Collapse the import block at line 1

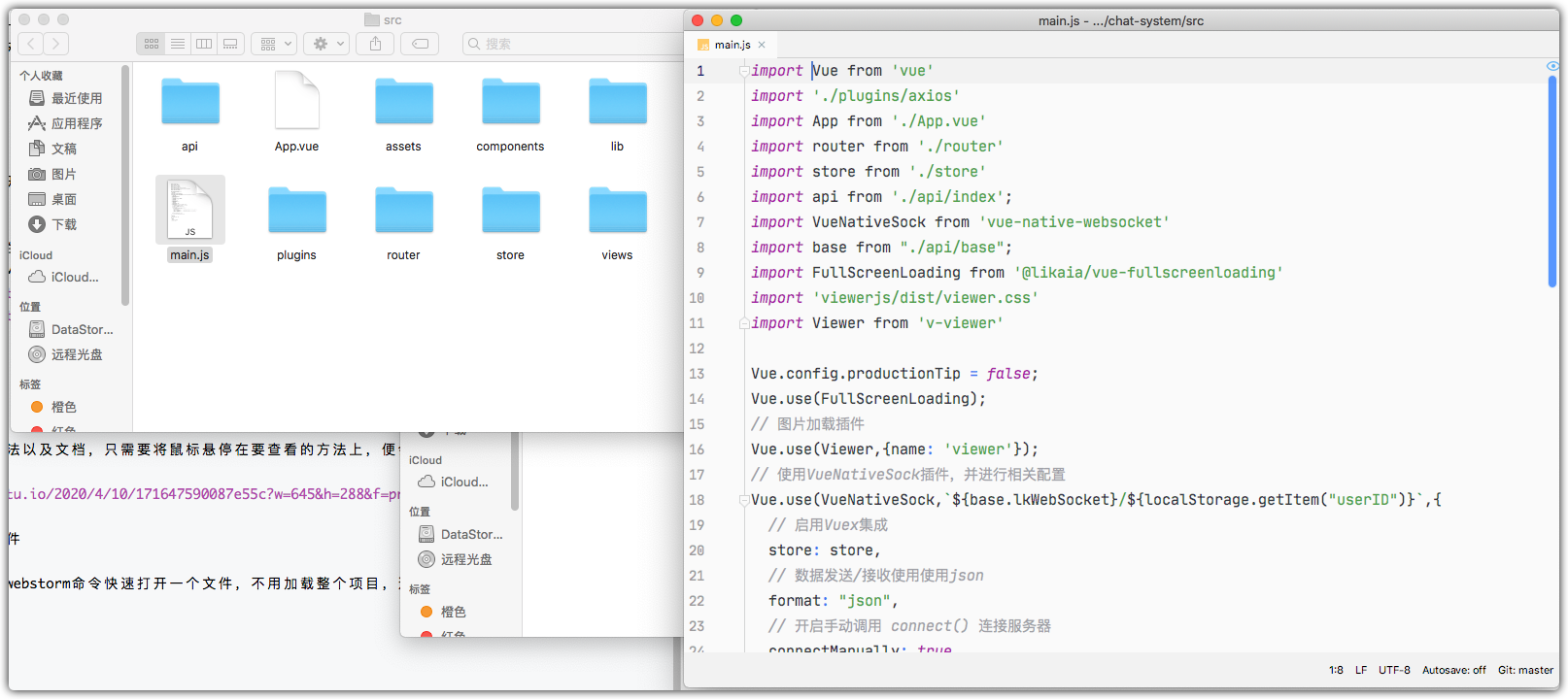click(744, 71)
